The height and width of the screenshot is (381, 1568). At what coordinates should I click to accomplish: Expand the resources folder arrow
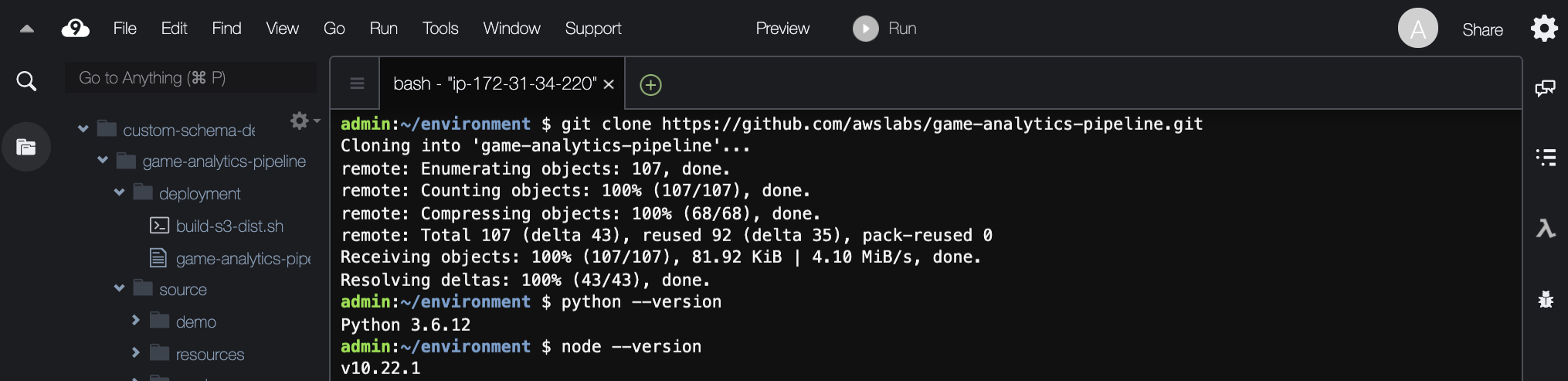[x=136, y=352]
